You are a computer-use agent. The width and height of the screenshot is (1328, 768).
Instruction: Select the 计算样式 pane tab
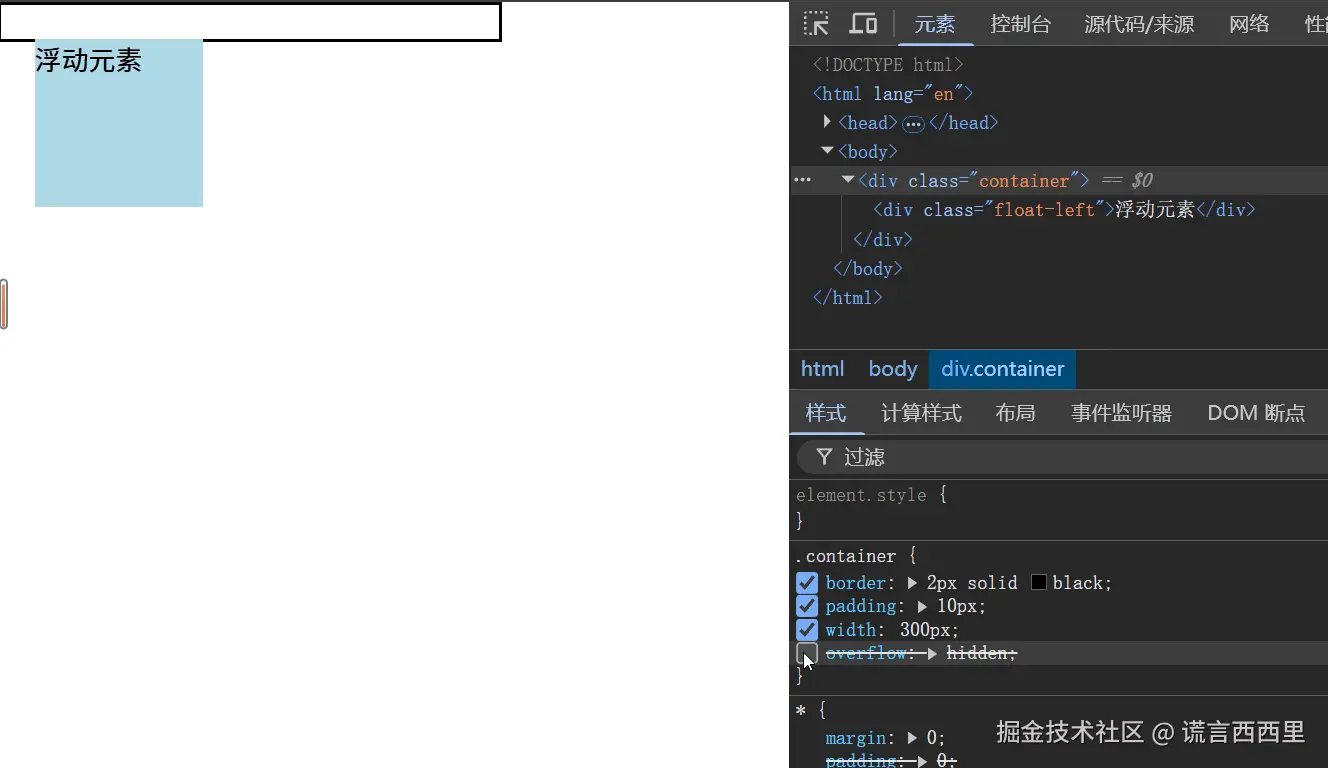click(921, 413)
